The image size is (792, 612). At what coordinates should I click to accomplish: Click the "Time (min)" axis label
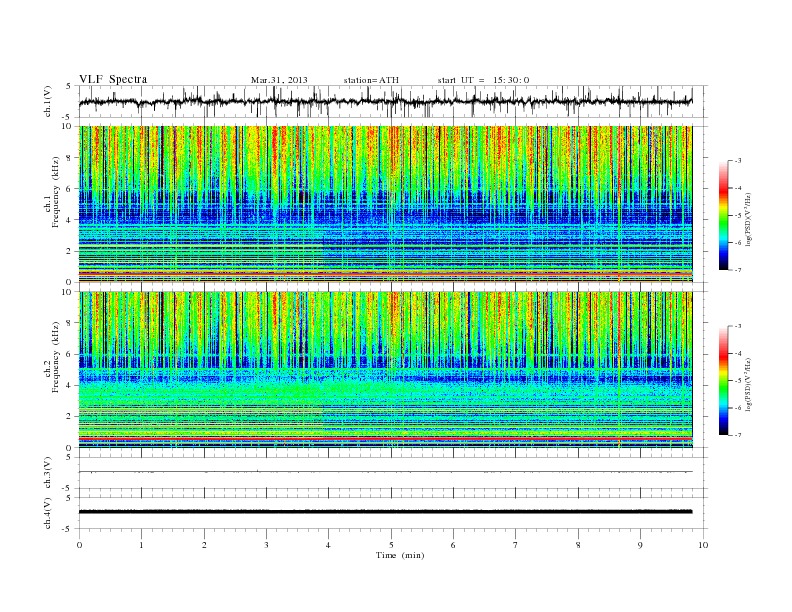pyautogui.click(x=400, y=555)
